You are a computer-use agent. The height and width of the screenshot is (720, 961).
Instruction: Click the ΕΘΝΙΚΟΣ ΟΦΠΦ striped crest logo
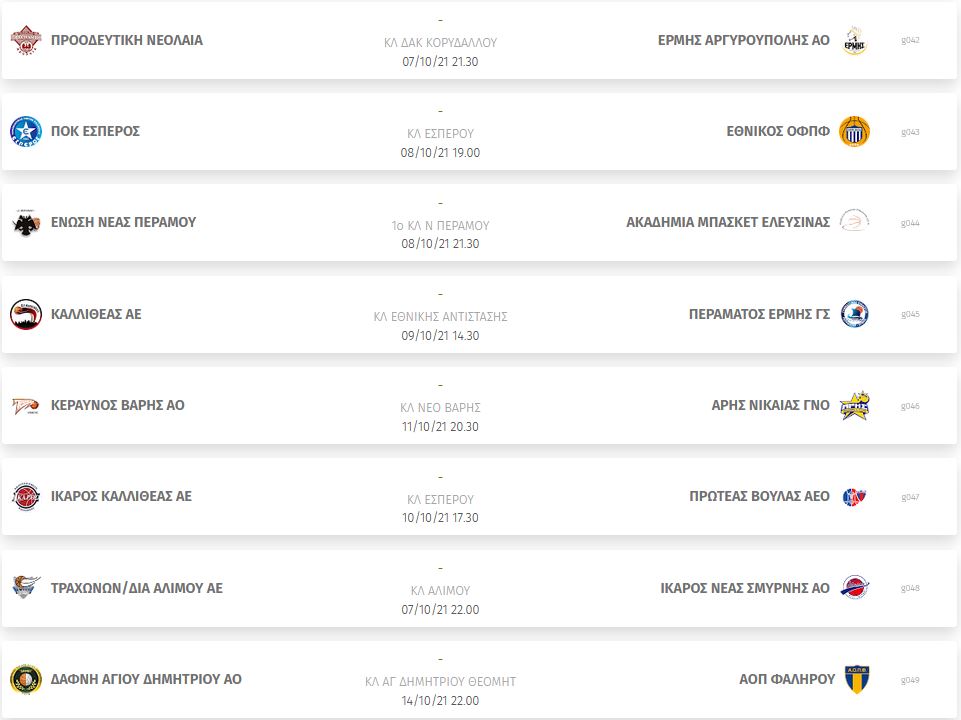[854, 132]
